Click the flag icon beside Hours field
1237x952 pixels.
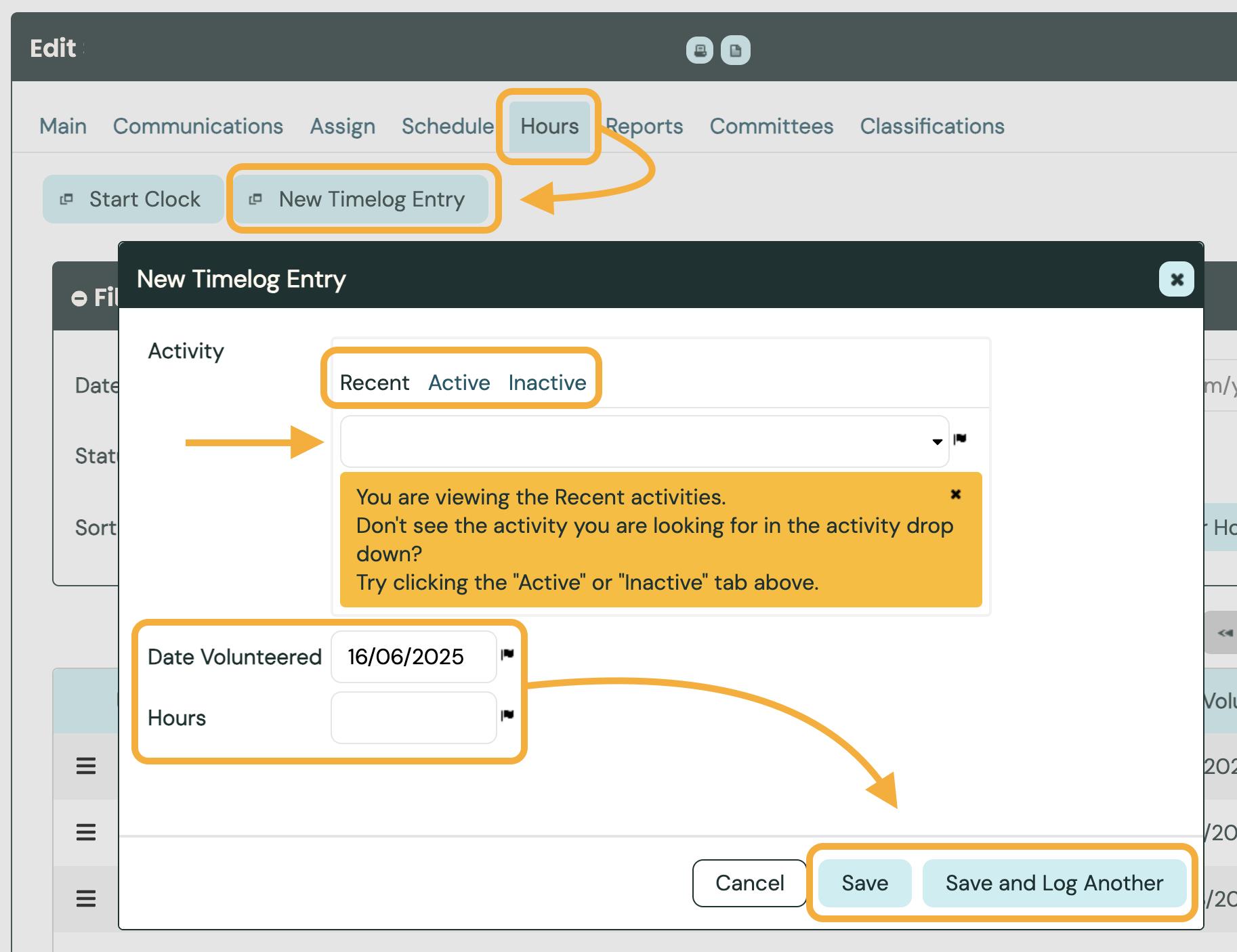tap(507, 715)
